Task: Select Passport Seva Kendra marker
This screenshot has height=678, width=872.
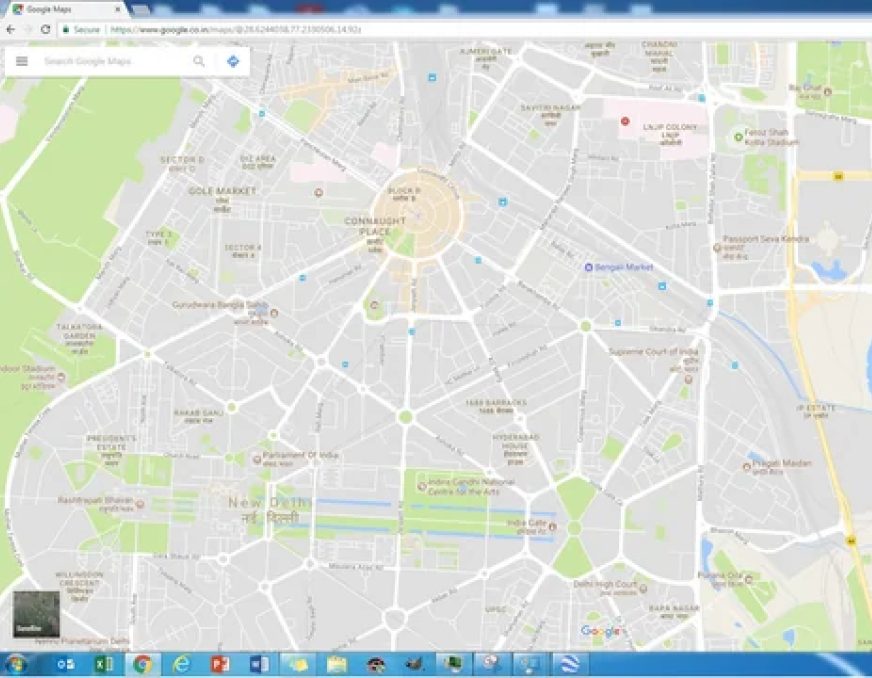Action: tap(717, 248)
